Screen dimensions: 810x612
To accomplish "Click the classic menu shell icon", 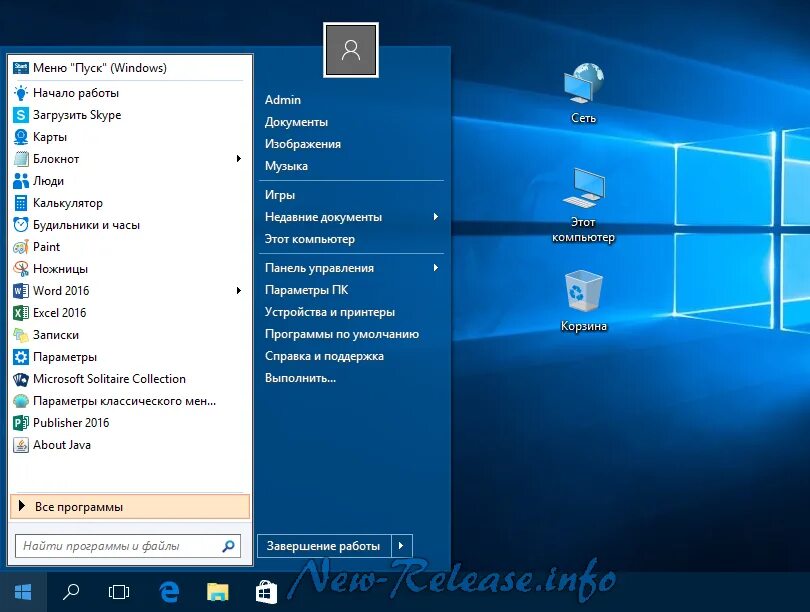I will point(21,401).
